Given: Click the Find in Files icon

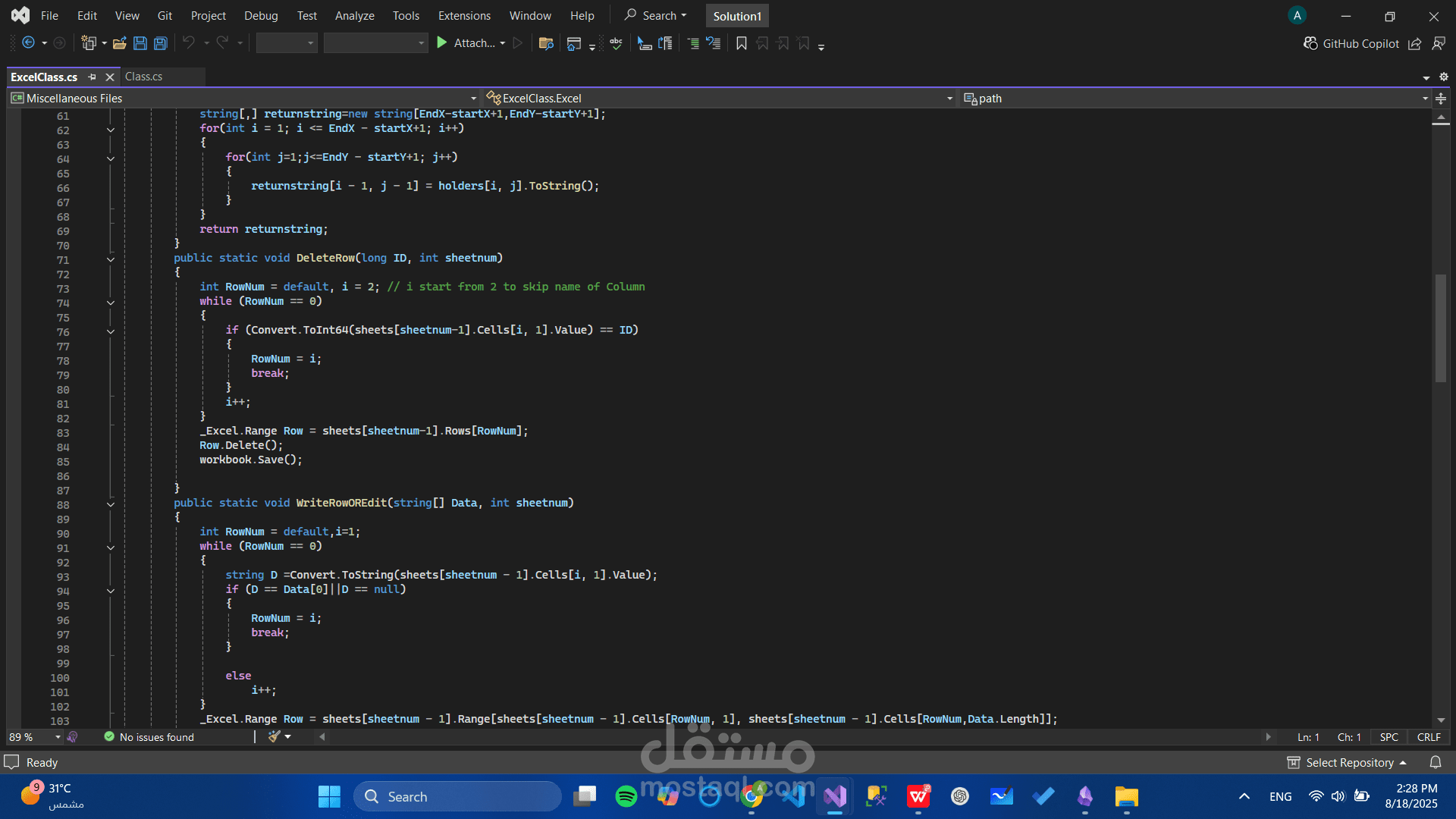Looking at the screenshot, I should tap(546, 43).
